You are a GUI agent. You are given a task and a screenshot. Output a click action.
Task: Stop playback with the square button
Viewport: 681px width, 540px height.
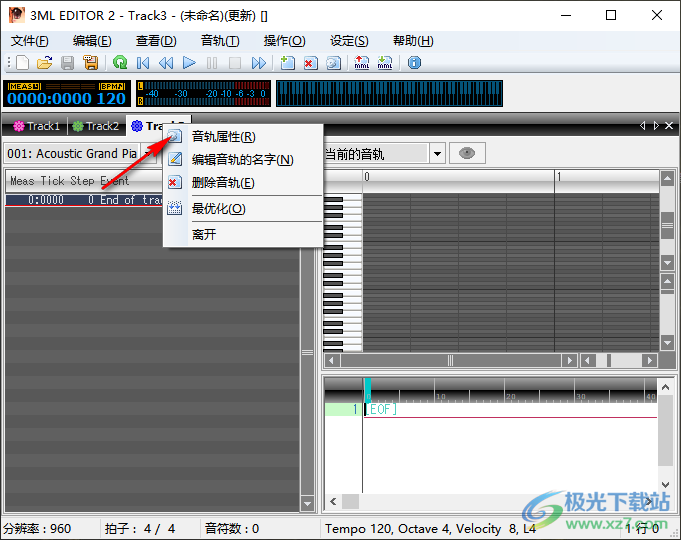coord(235,63)
